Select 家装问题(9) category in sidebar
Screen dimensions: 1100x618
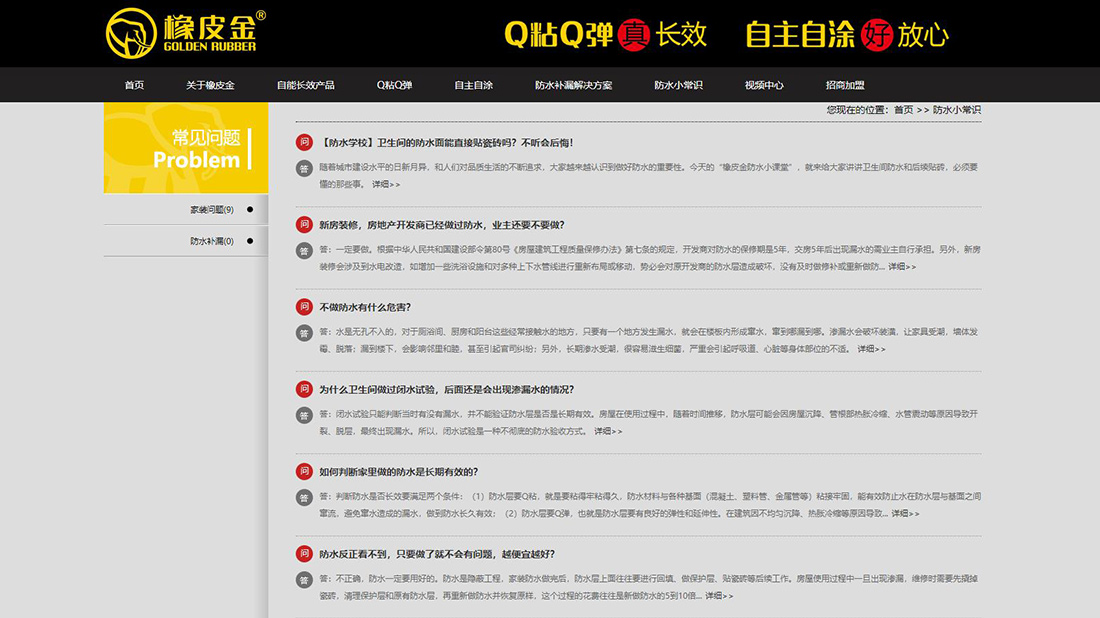[x=212, y=210]
